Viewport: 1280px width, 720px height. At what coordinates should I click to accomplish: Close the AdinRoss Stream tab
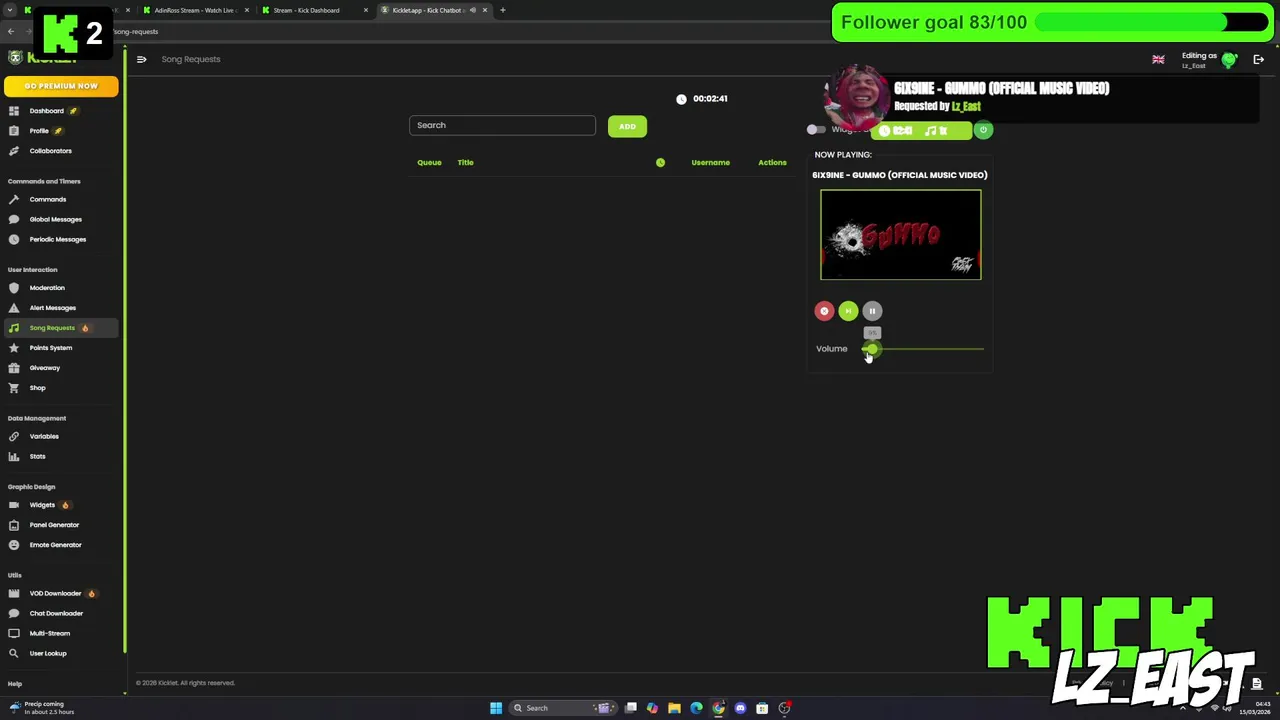(x=247, y=10)
